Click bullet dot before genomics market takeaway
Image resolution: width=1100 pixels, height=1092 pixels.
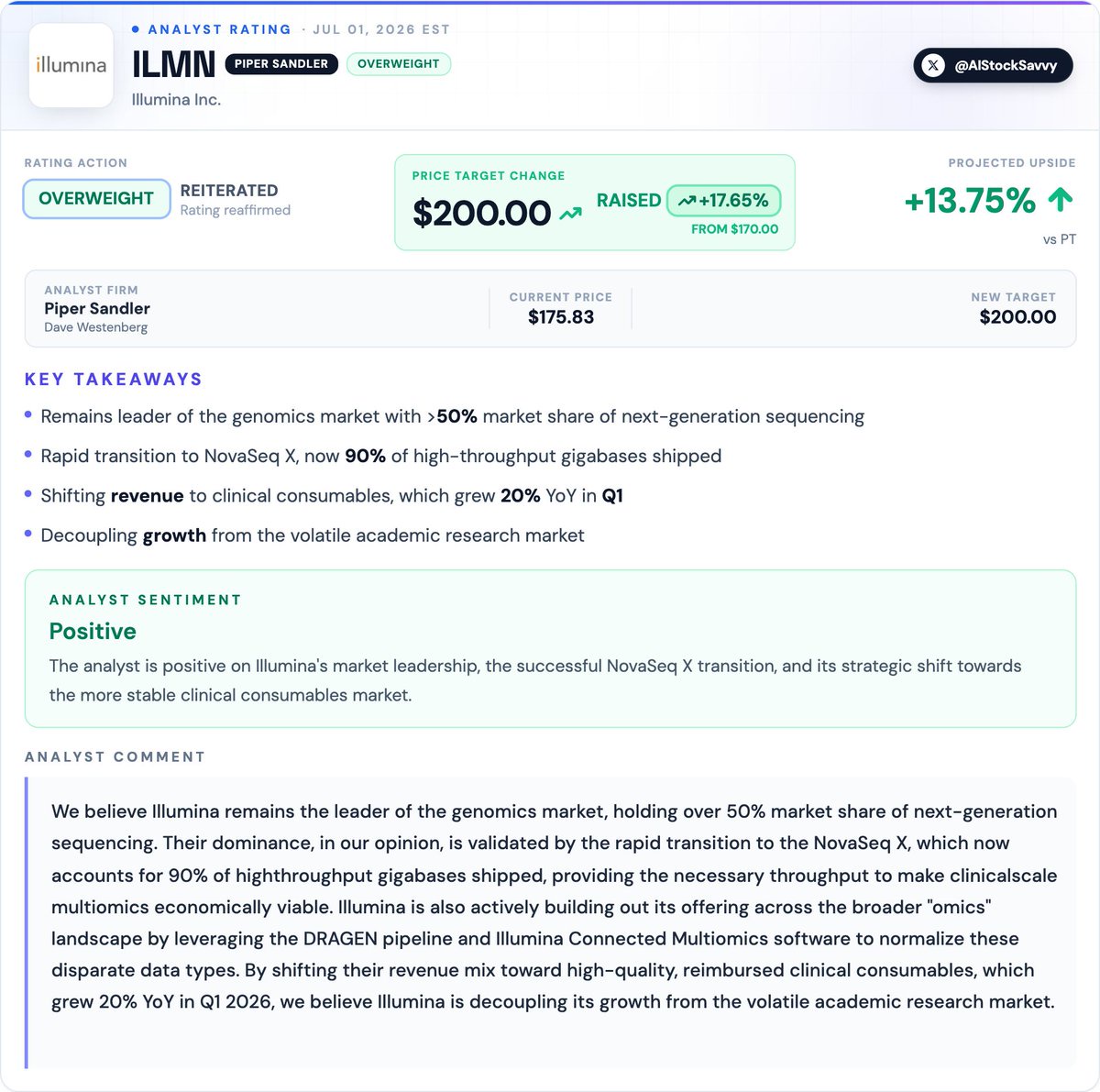(29, 415)
